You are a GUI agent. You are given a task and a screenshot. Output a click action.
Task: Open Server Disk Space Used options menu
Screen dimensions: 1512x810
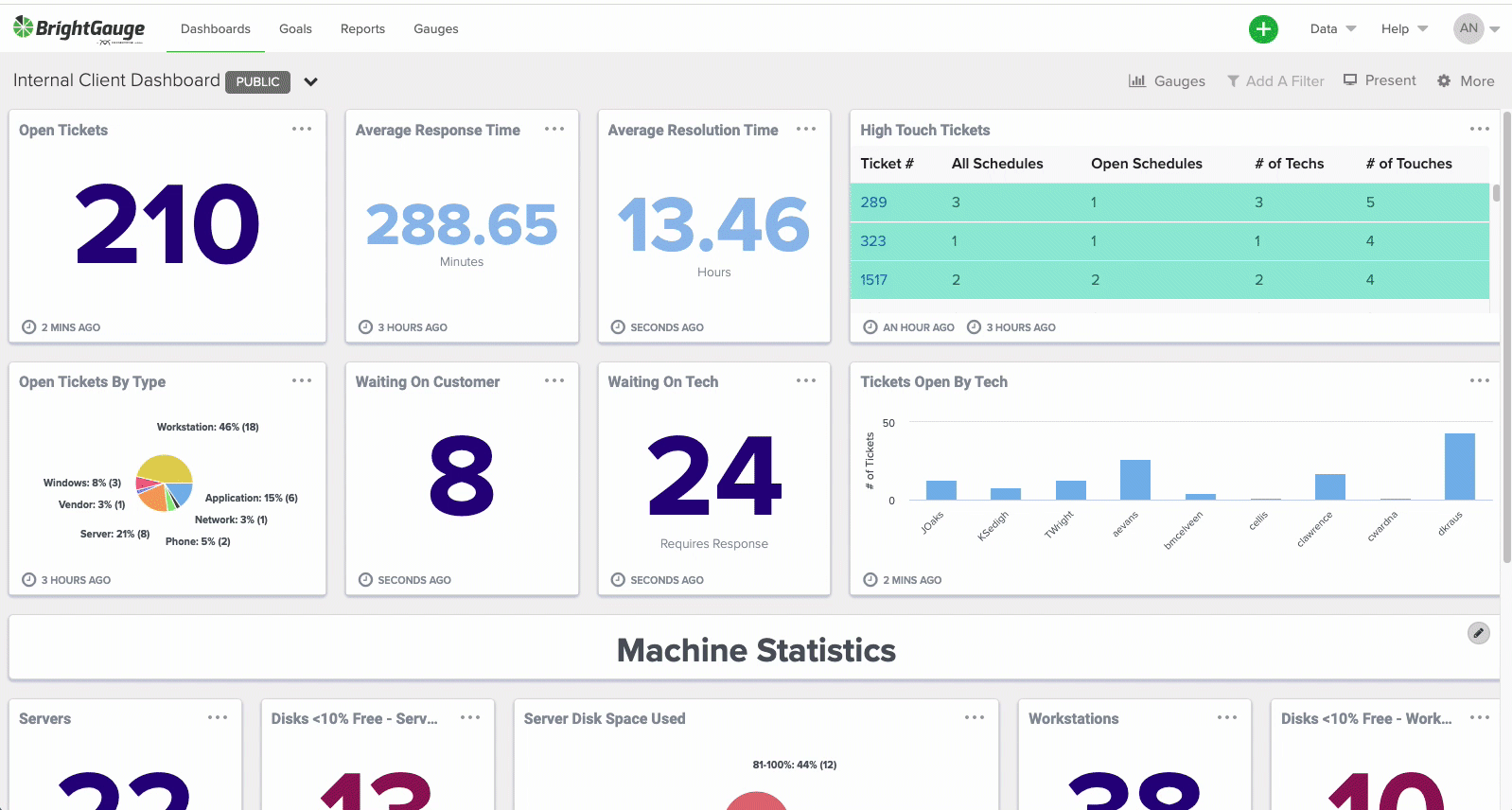975,717
